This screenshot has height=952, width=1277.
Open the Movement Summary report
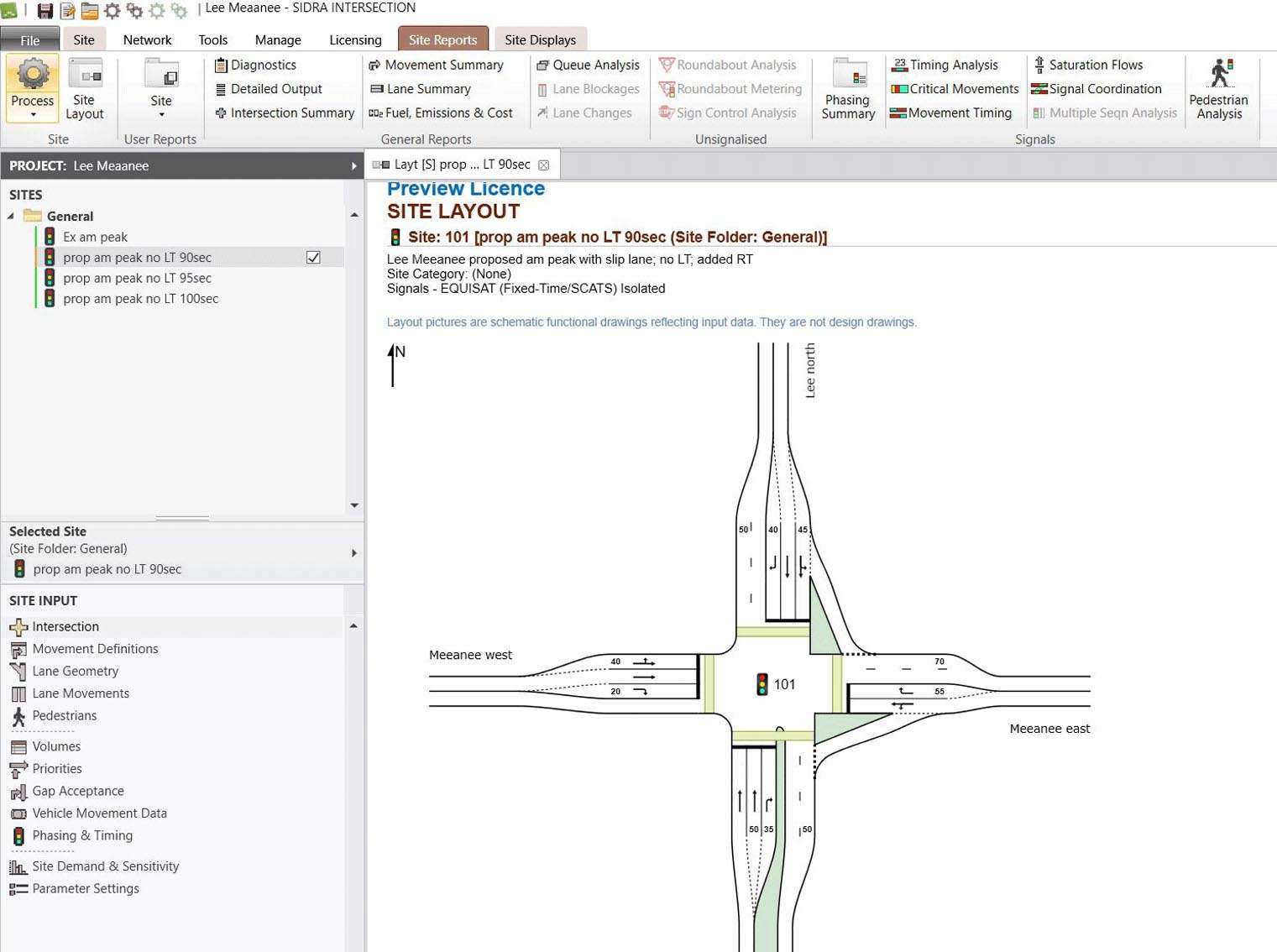[x=436, y=65]
